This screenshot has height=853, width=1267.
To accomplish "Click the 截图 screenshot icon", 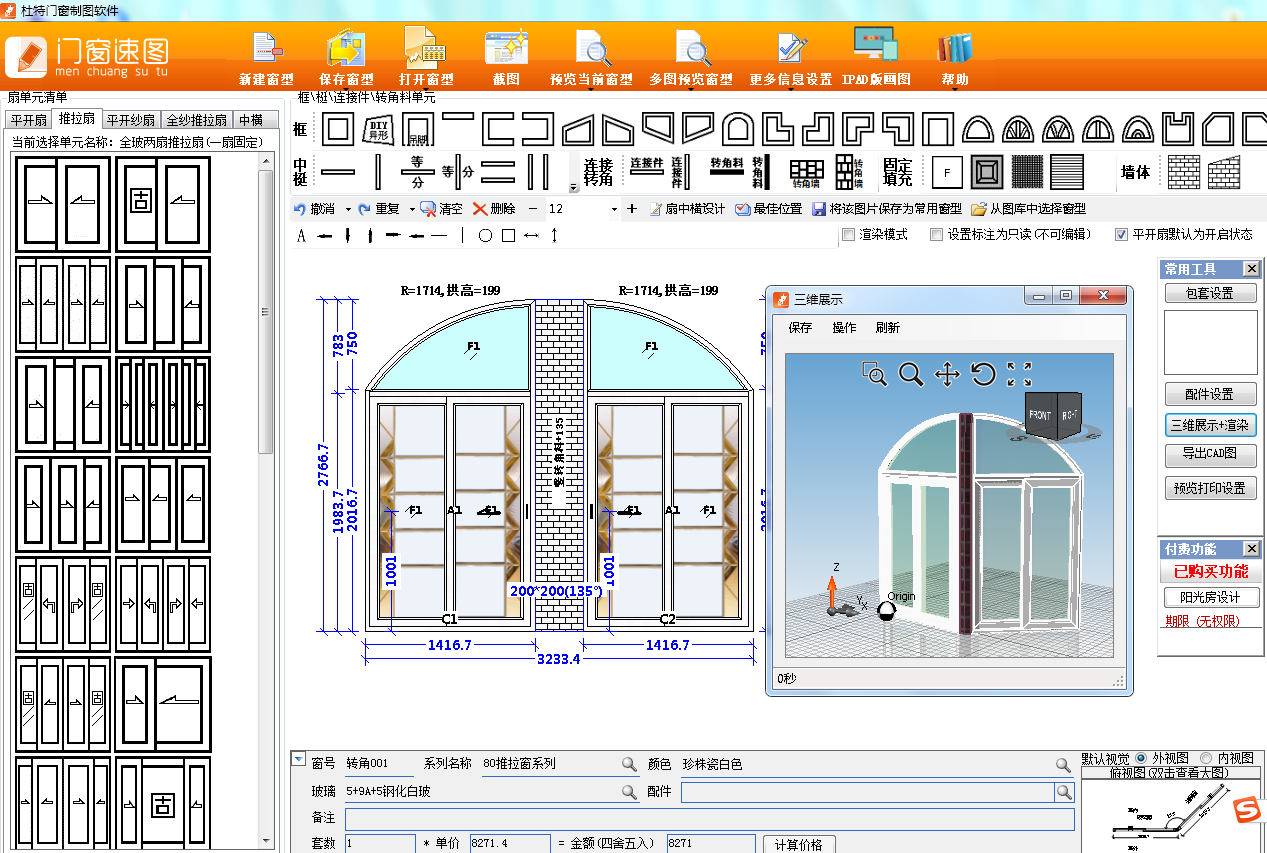I will click(x=506, y=49).
